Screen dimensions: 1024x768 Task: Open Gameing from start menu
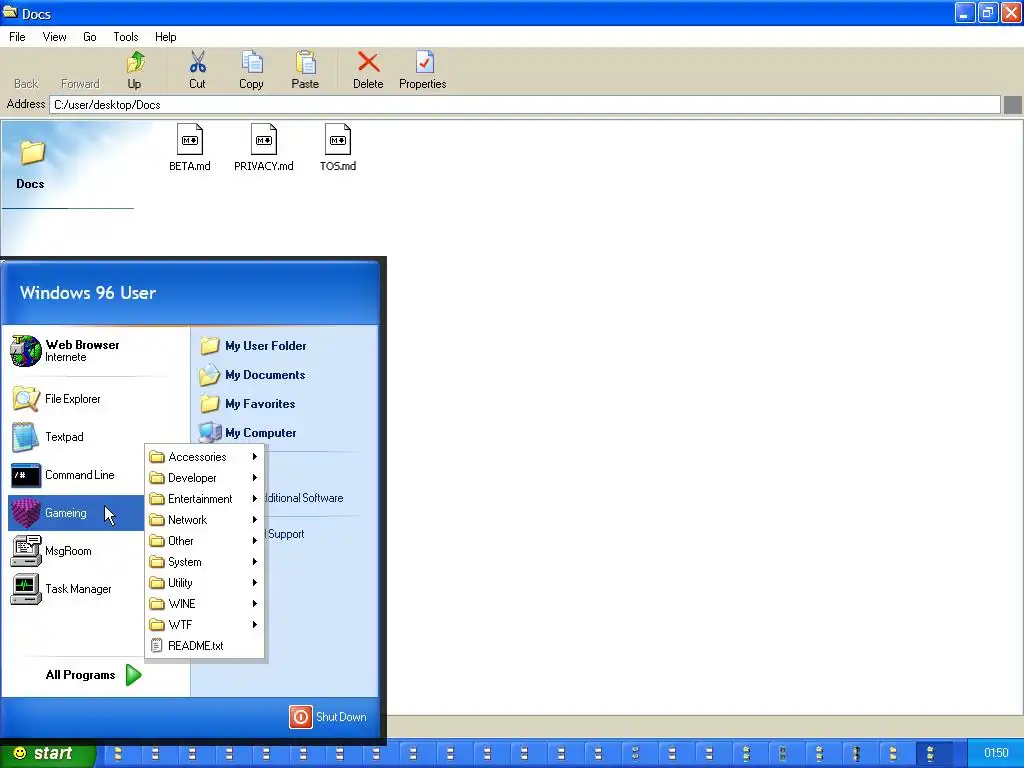click(x=76, y=513)
